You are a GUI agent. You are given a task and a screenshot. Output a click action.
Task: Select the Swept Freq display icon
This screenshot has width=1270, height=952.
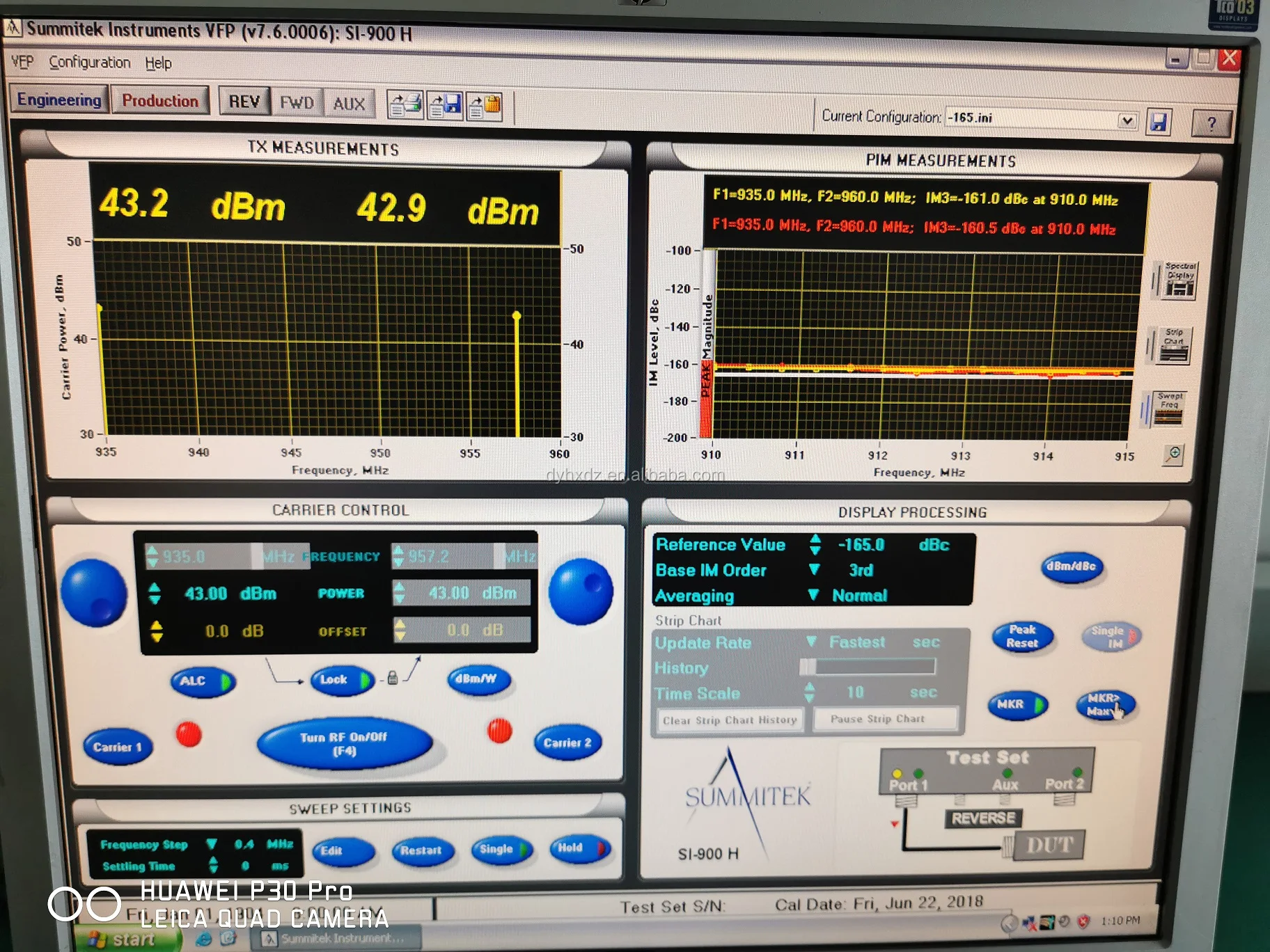tap(1168, 408)
